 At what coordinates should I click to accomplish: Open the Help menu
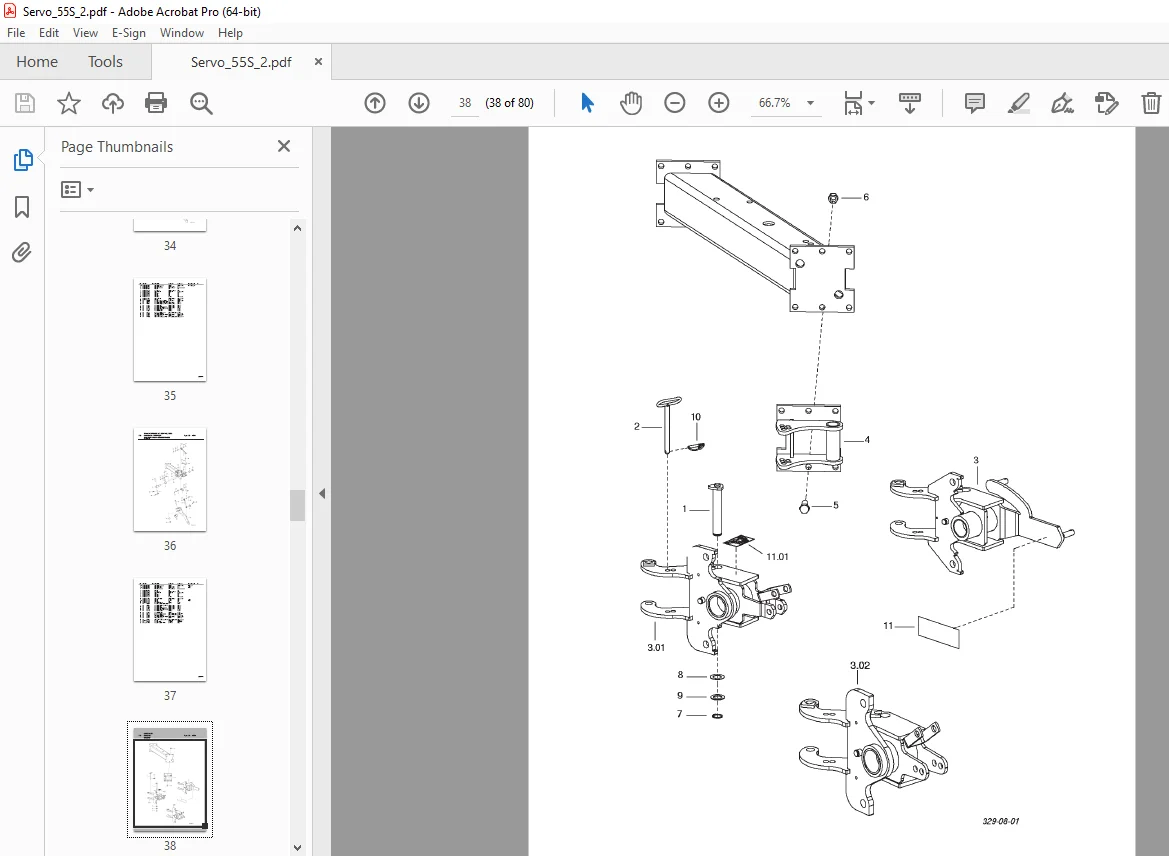(230, 33)
